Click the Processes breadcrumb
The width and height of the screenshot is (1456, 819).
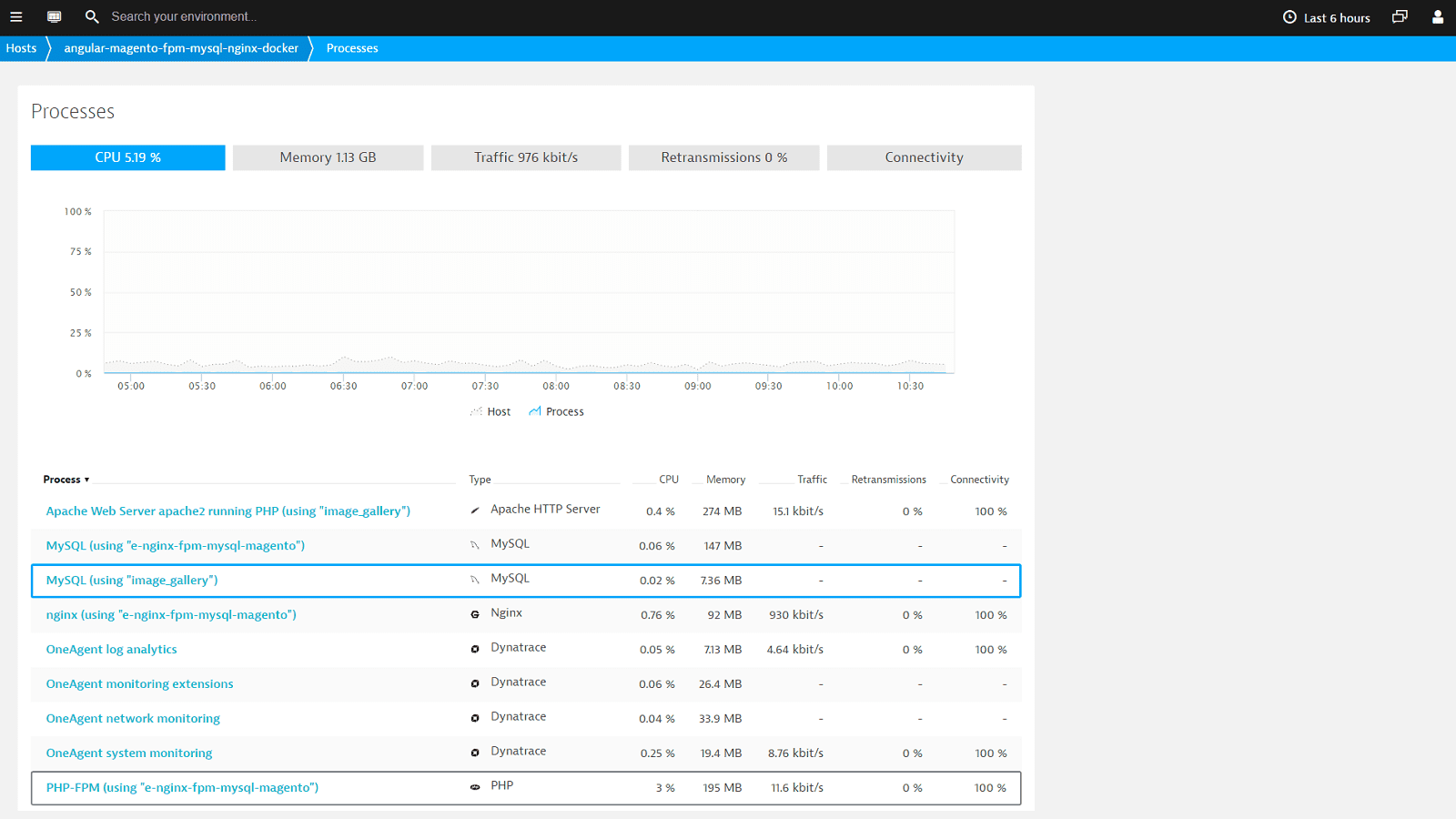coord(352,48)
